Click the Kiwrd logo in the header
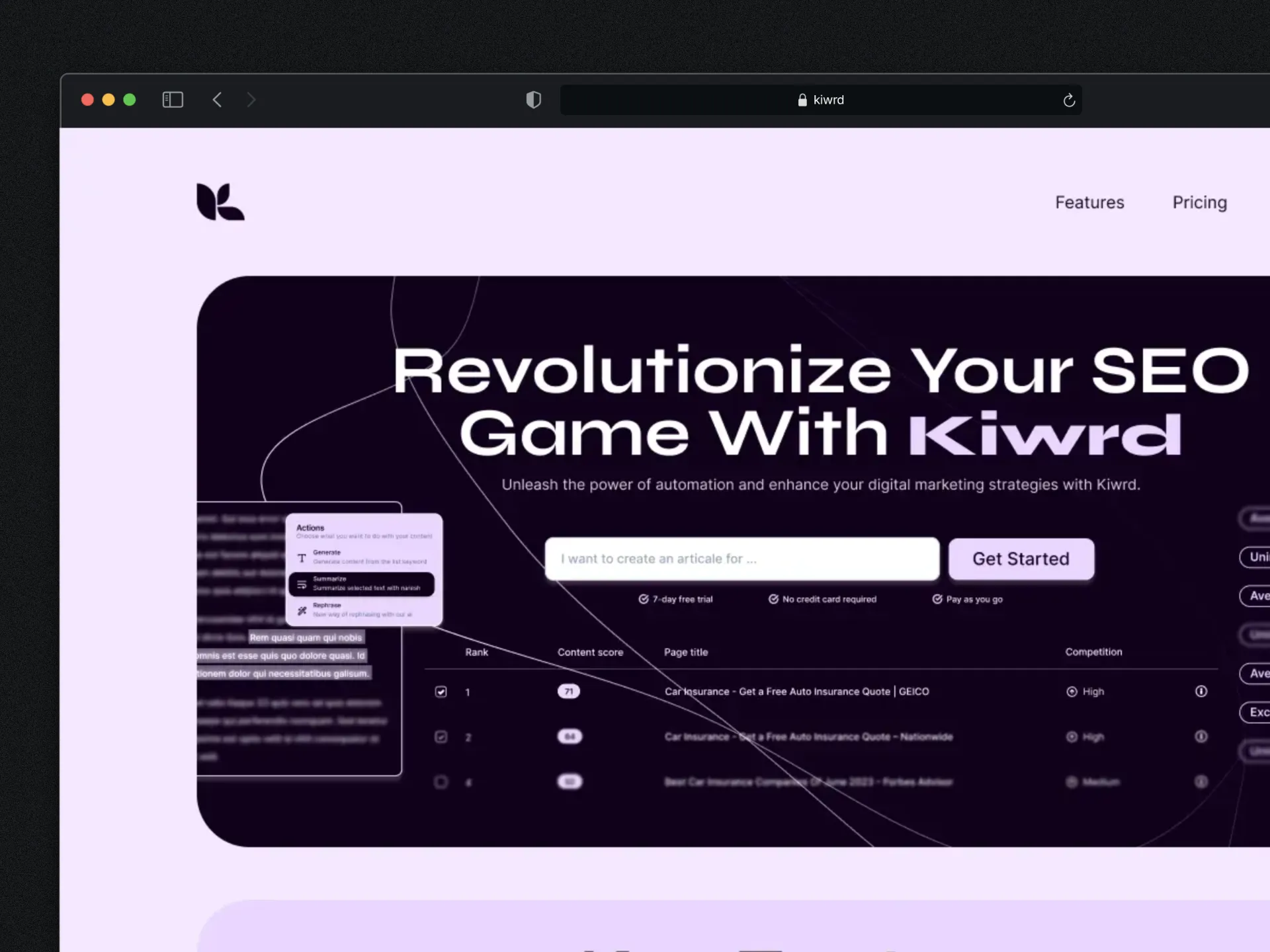 pyautogui.click(x=220, y=201)
